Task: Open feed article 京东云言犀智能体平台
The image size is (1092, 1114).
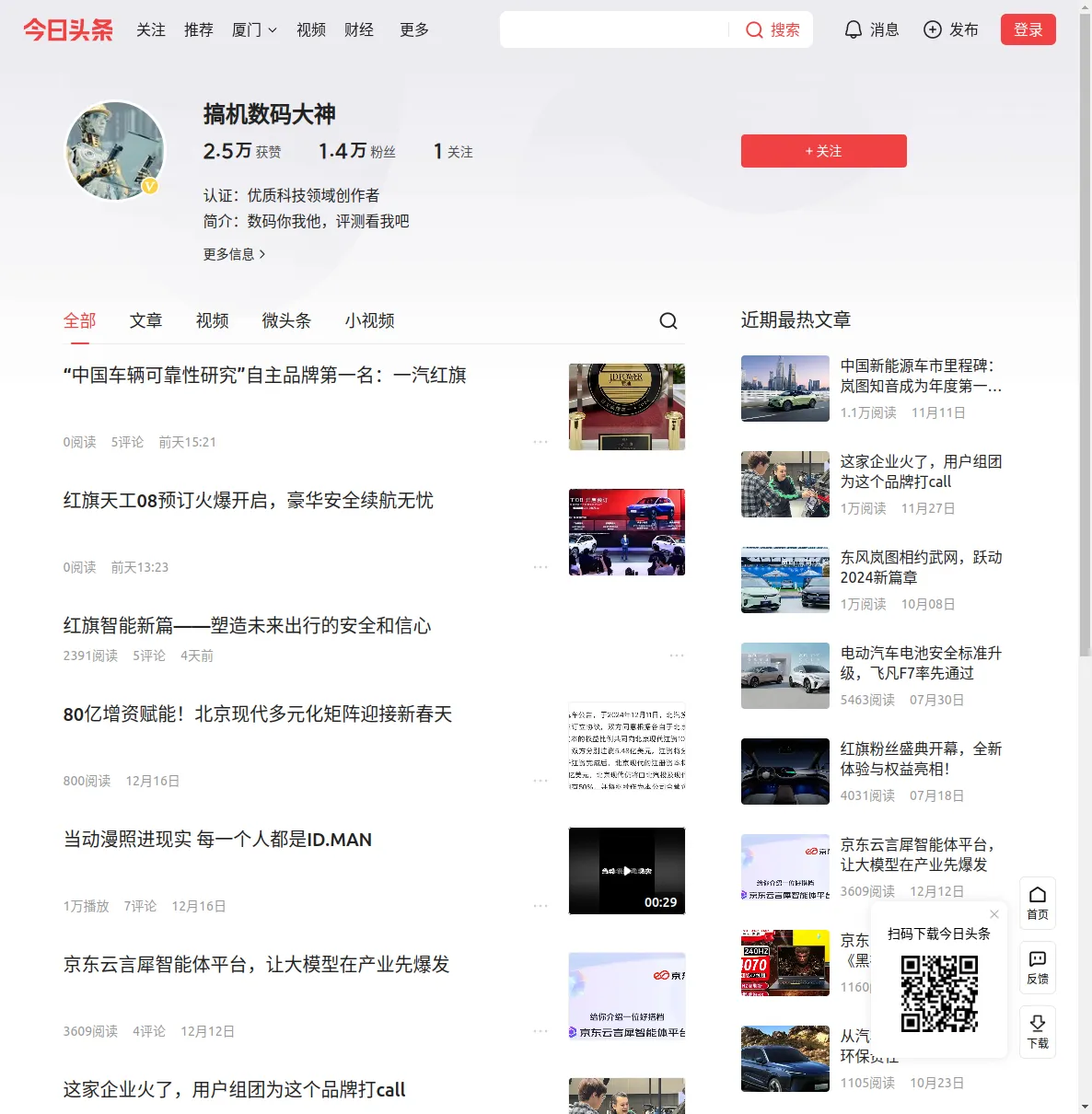Action: [x=257, y=965]
